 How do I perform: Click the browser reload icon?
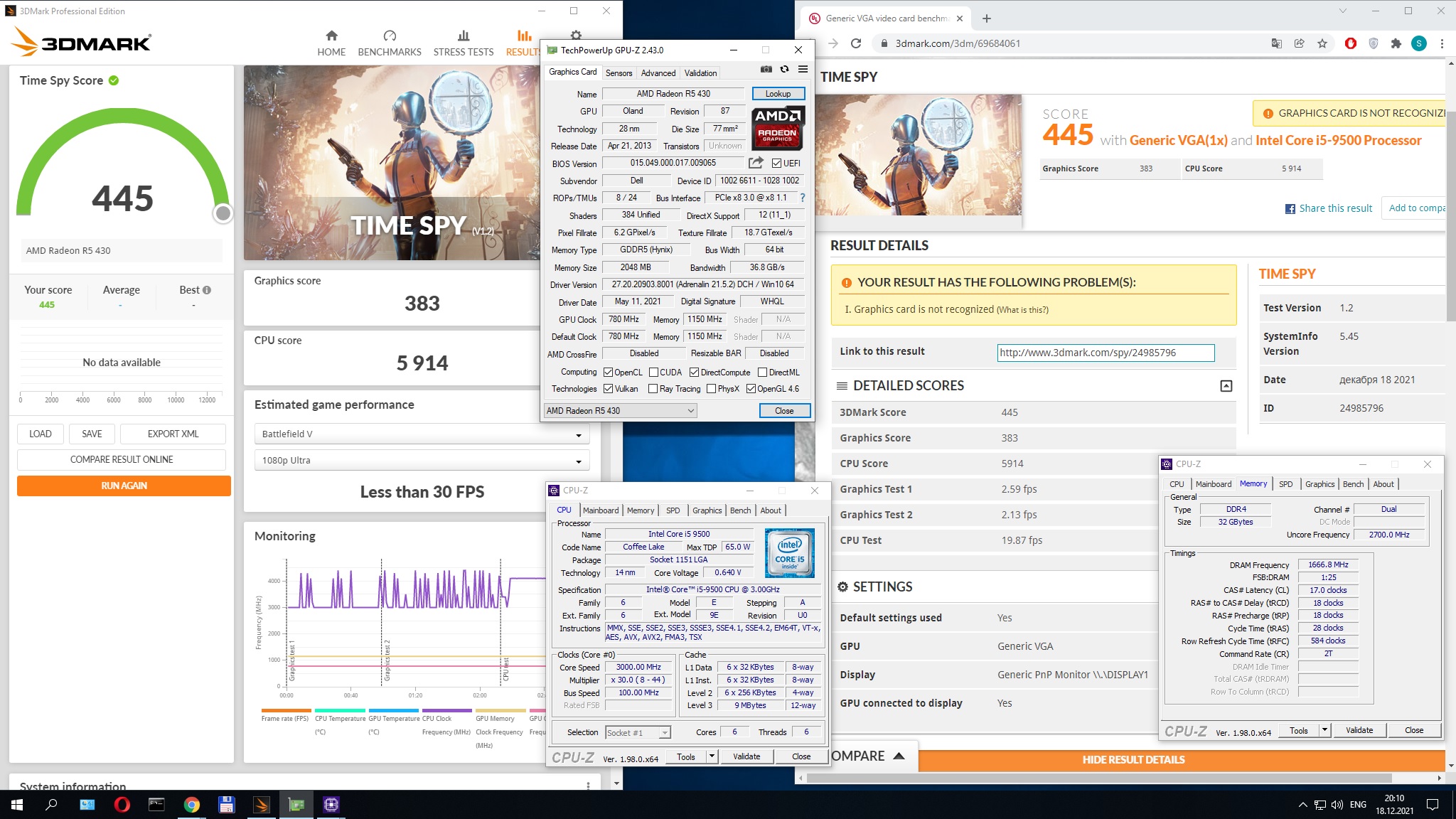coord(856,43)
